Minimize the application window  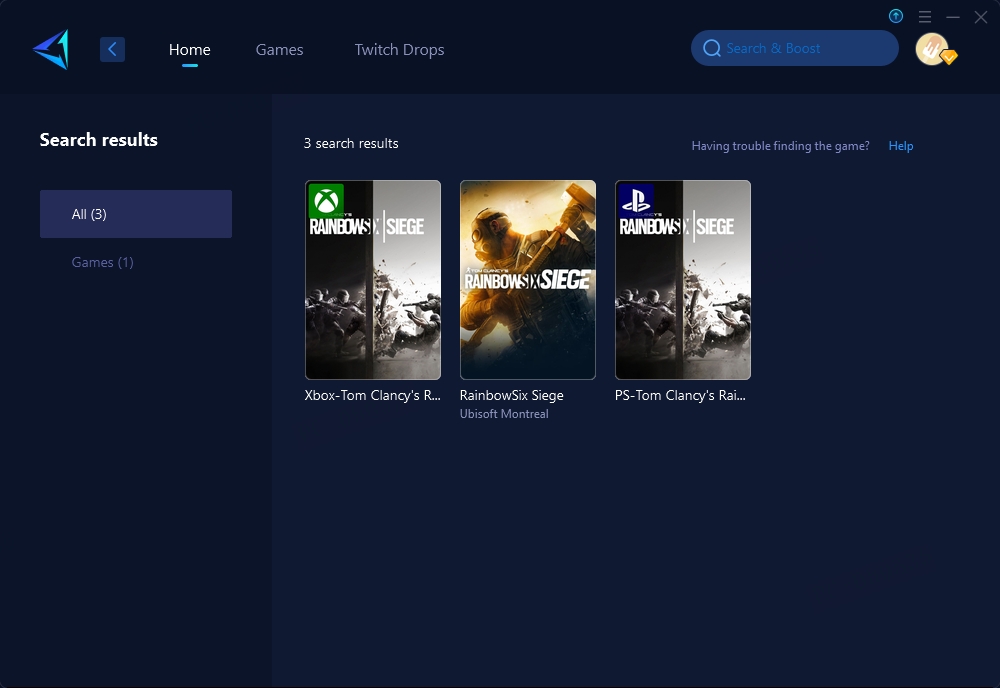point(953,17)
